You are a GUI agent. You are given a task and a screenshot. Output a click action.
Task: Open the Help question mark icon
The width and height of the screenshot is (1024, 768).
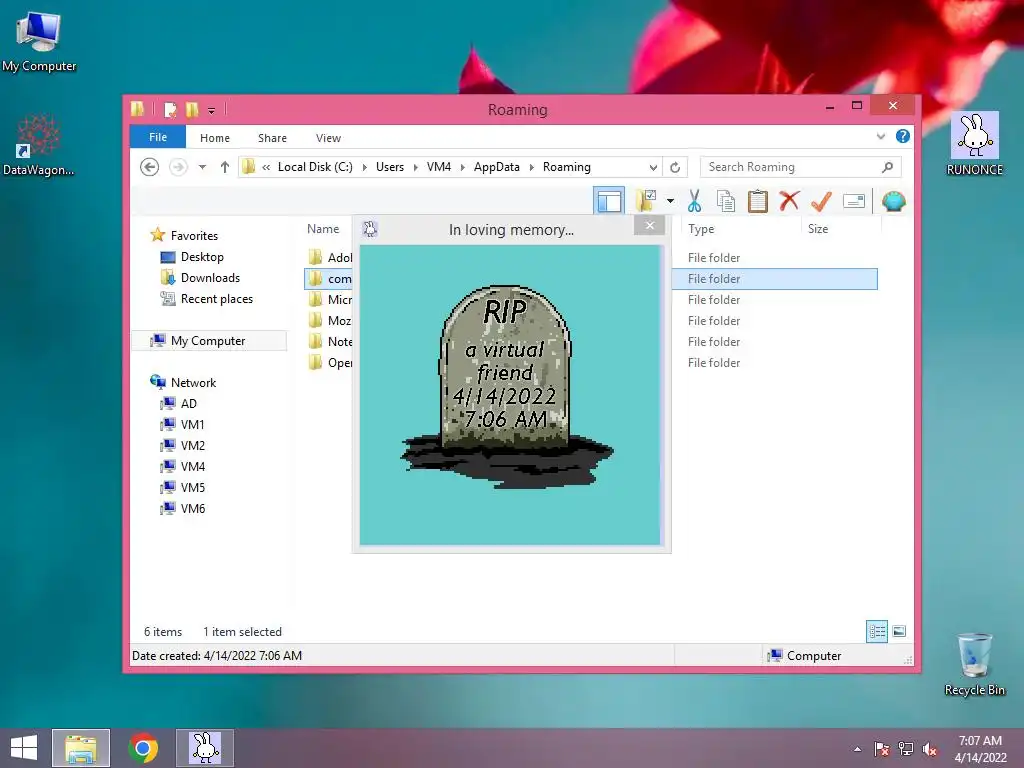pos(903,136)
